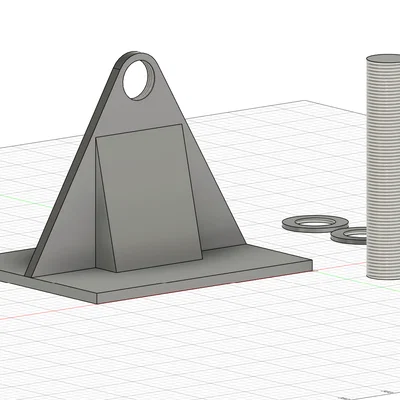
Task: Select the circular hole in the bracket
Action: 139,79
